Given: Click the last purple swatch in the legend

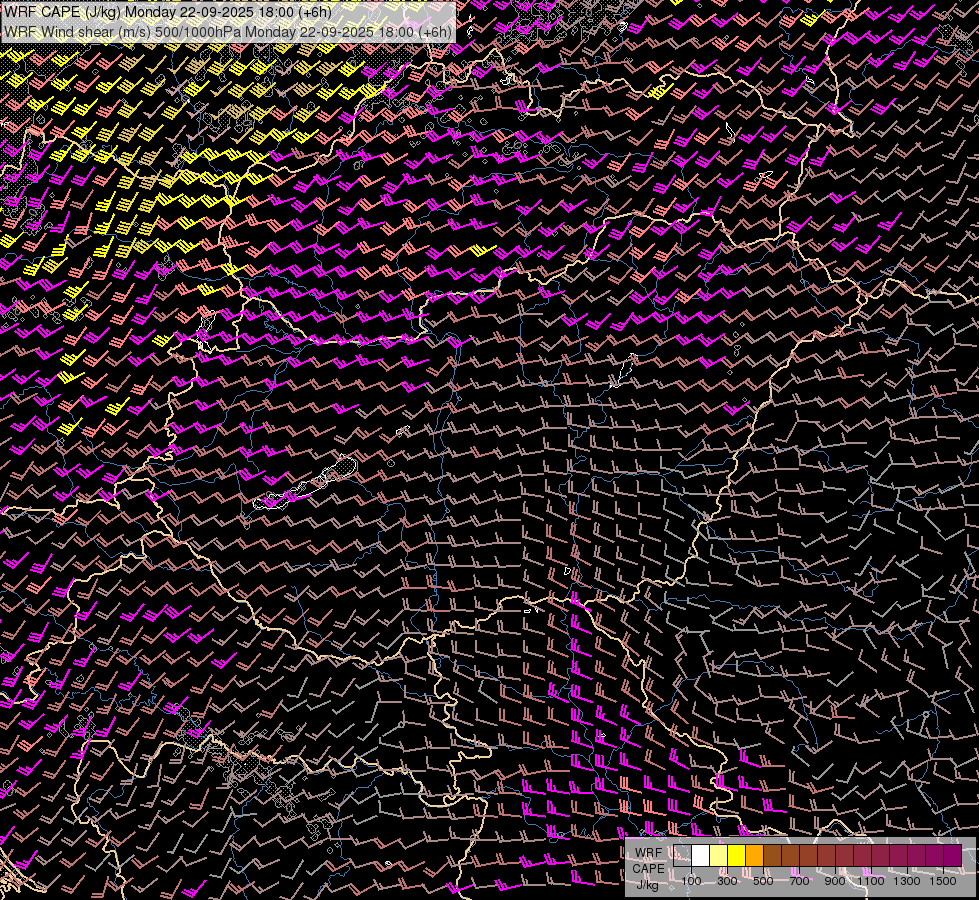Looking at the screenshot, I should pos(952,856).
